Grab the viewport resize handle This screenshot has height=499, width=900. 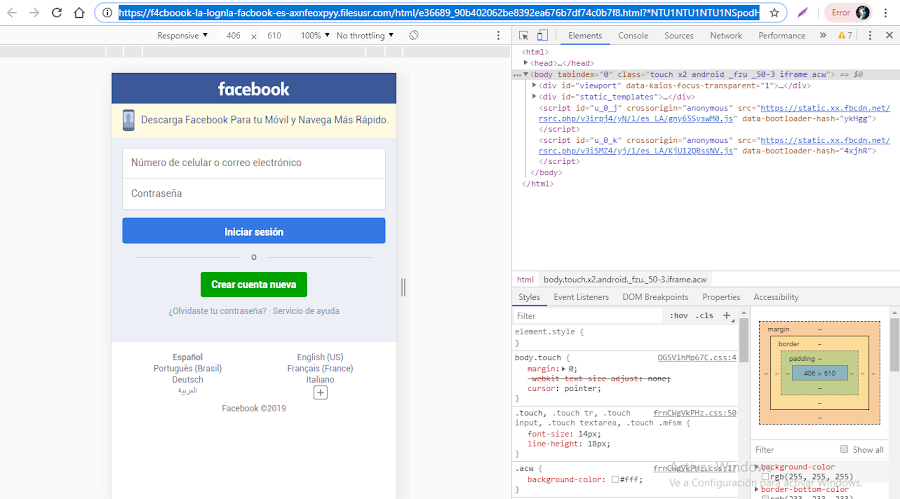[x=403, y=287]
